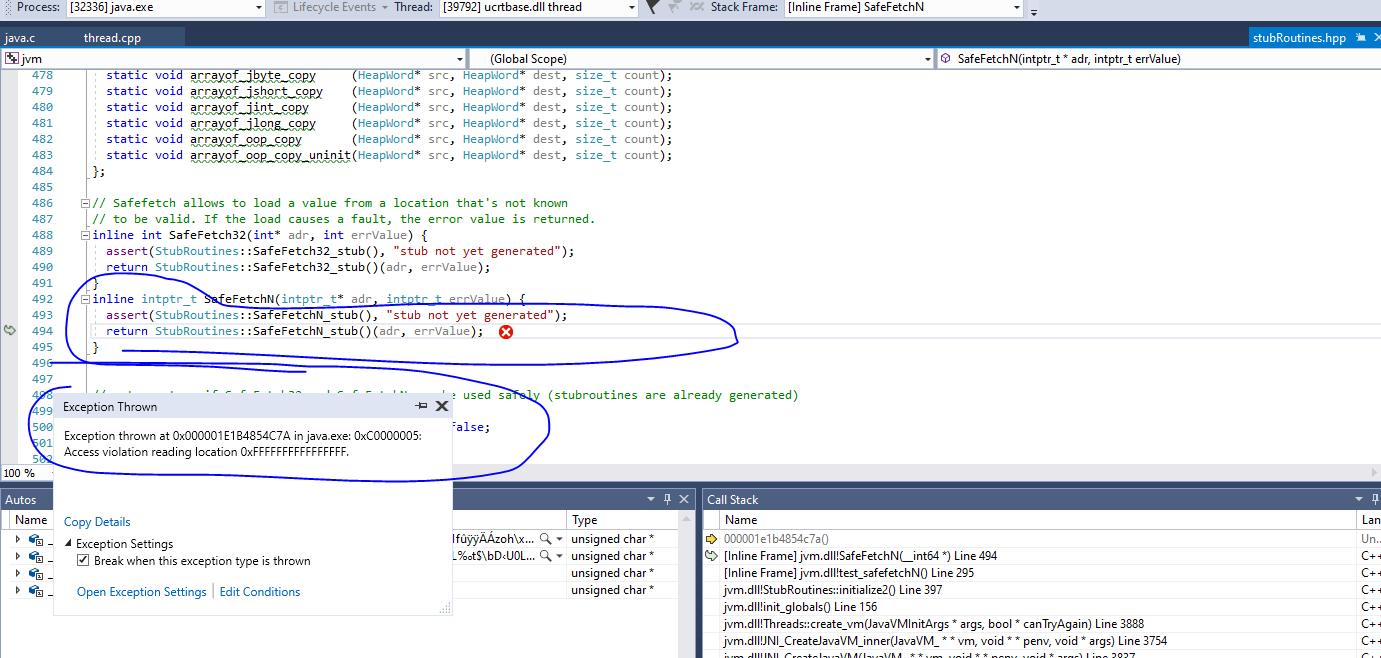The width and height of the screenshot is (1381, 658).
Task: Open Call Stack window options dropdown
Action: [x=1359, y=499]
